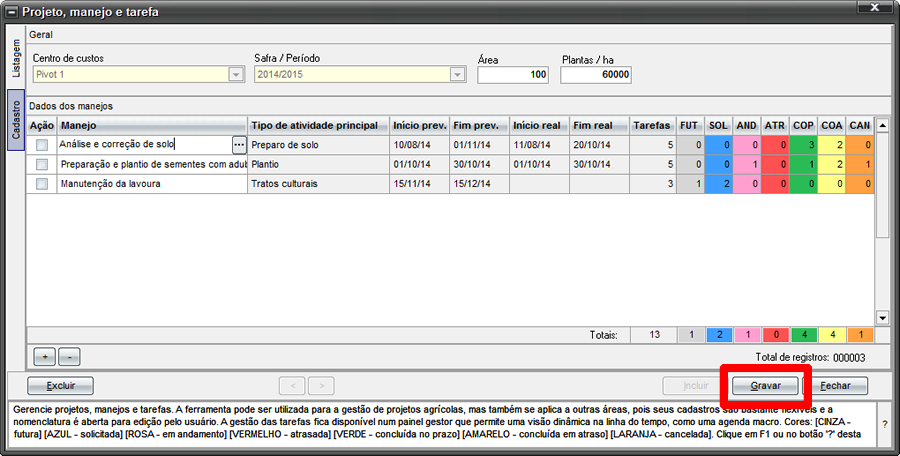Toggle checkbox for Preparação e plantio row

(x=41, y=164)
